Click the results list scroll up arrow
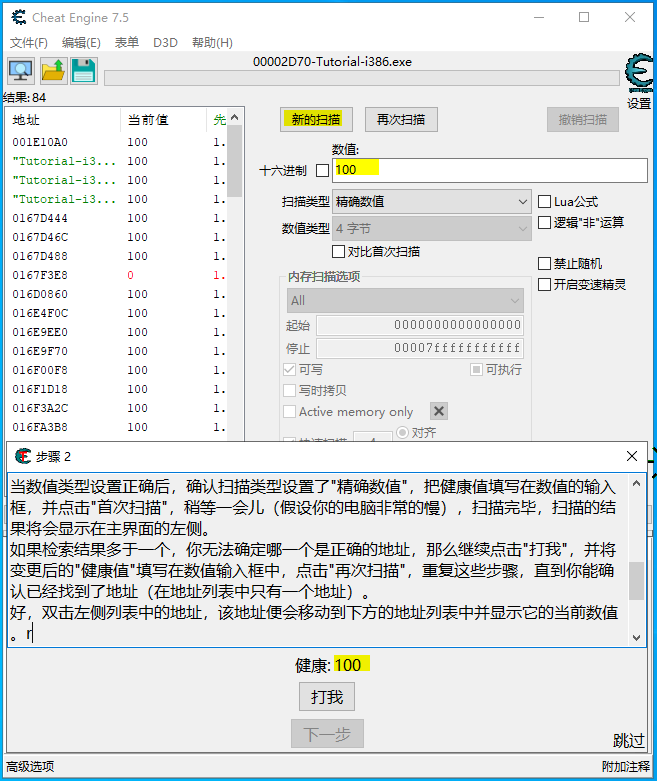This screenshot has width=657, height=781. coord(235,118)
